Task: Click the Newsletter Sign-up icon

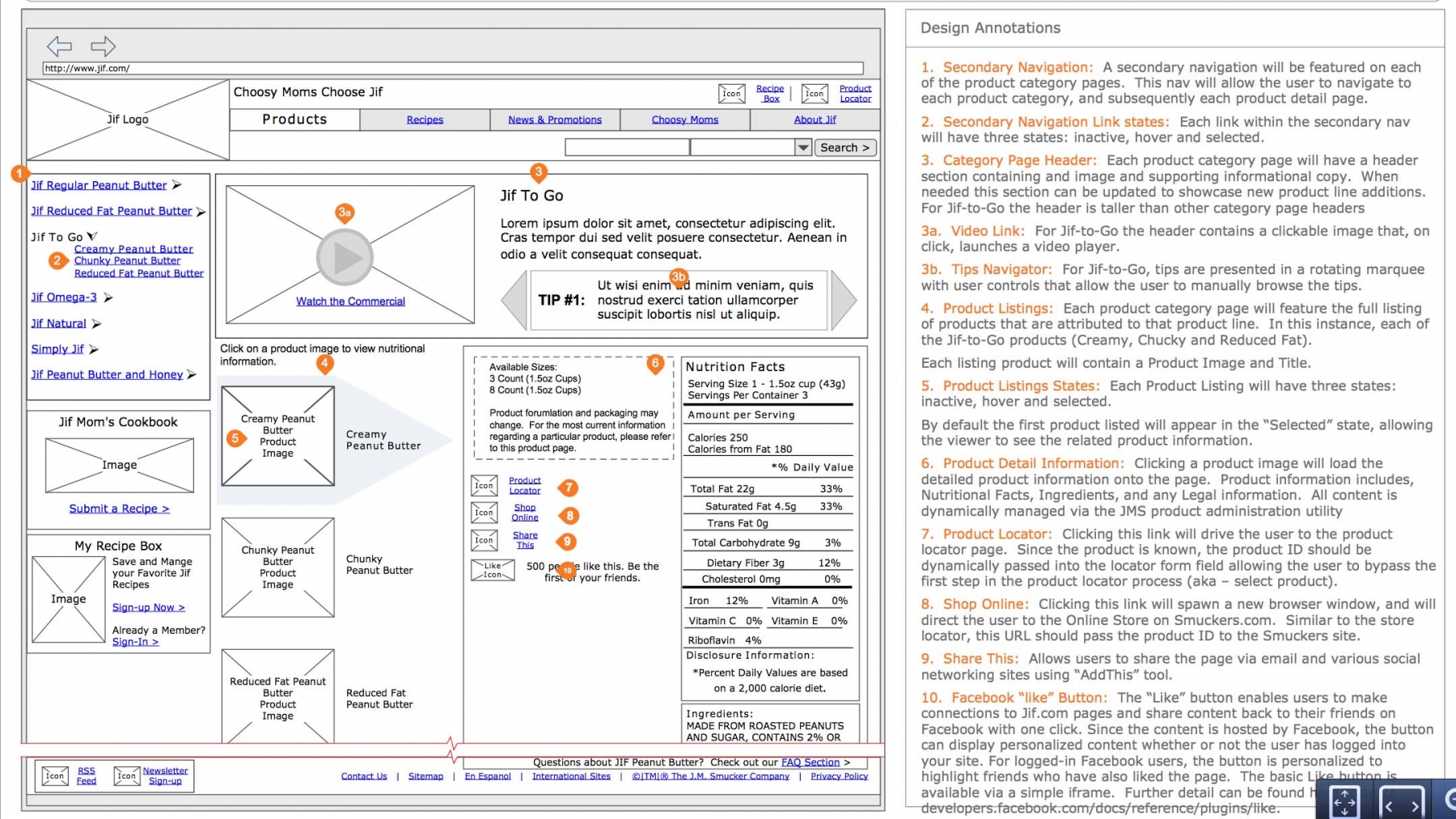Action: [x=126, y=776]
